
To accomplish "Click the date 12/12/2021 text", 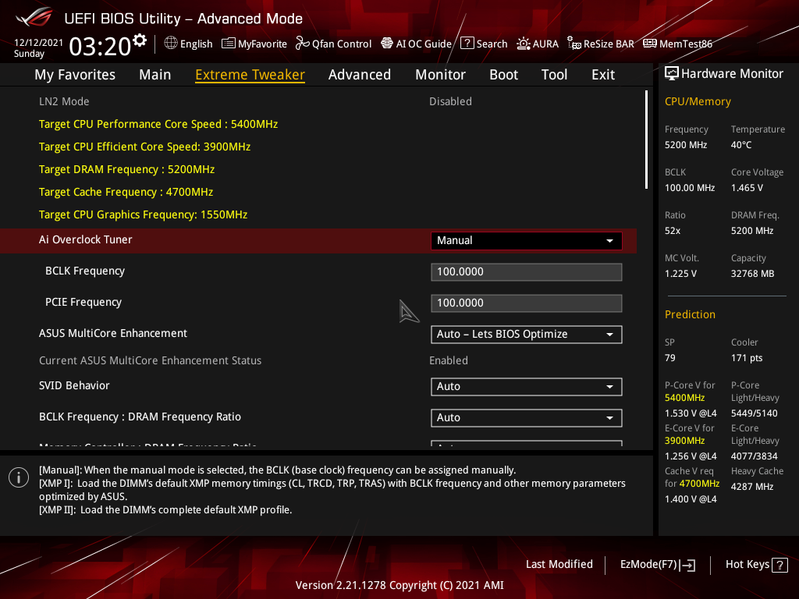I will [38, 43].
